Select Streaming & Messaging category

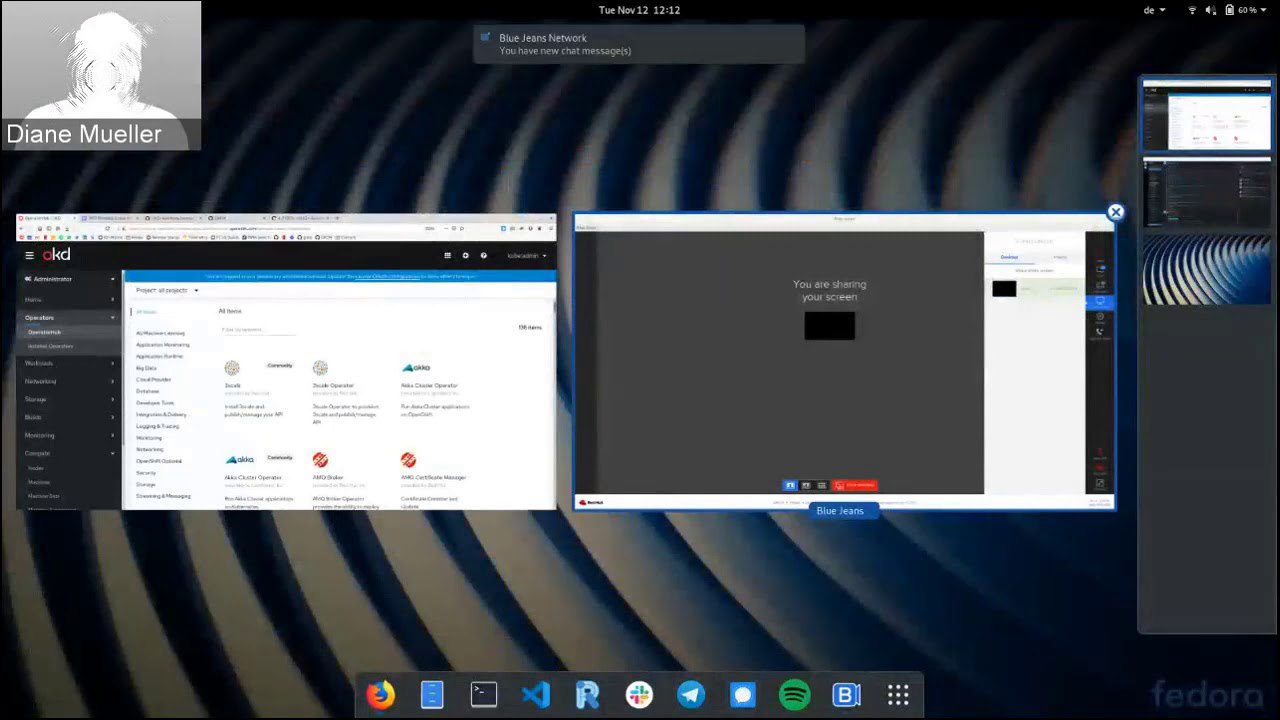coord(163,496)
